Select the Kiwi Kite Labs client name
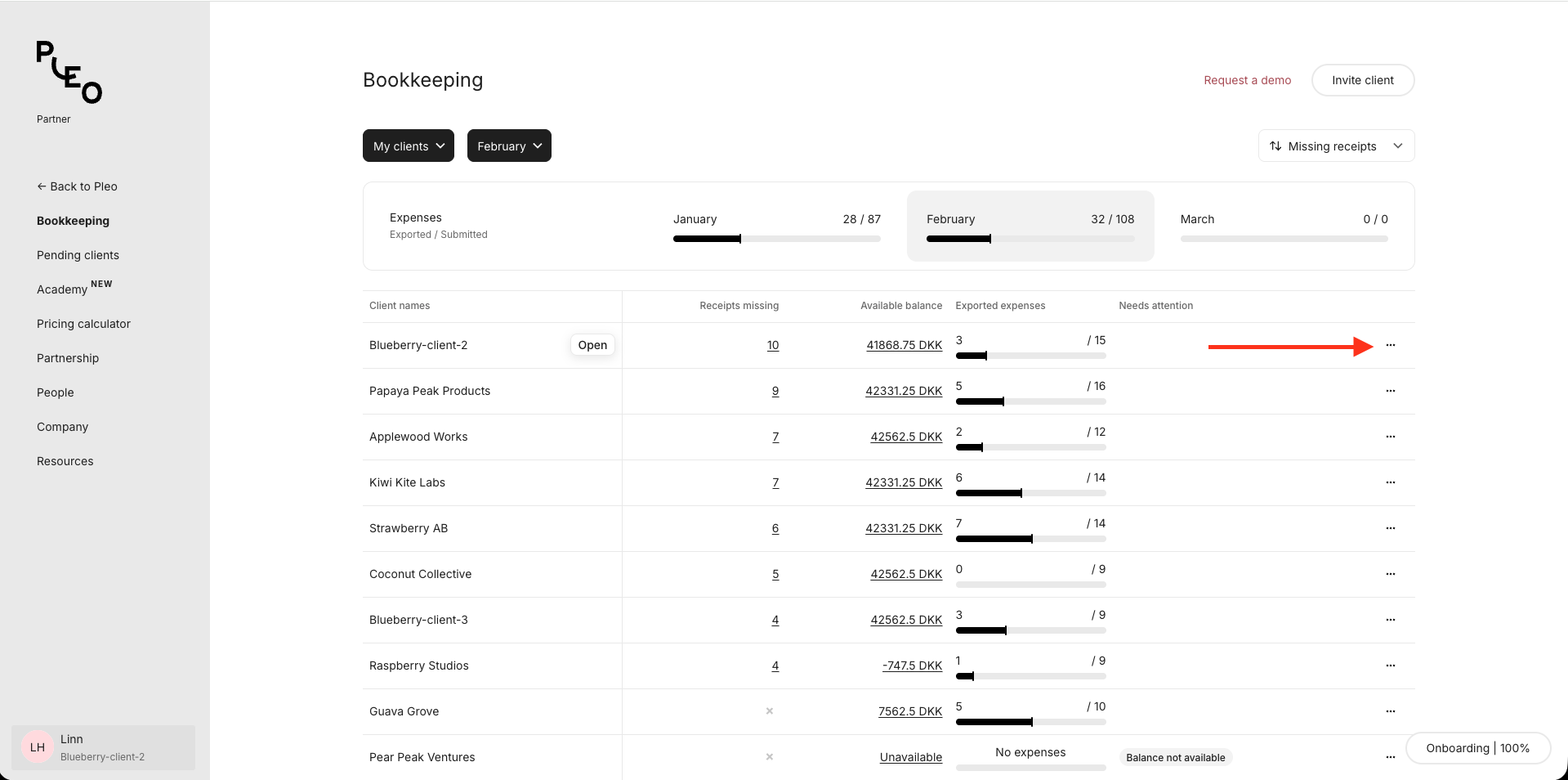The width and height of the screenshot is (1568, 780). click(407, 482)
